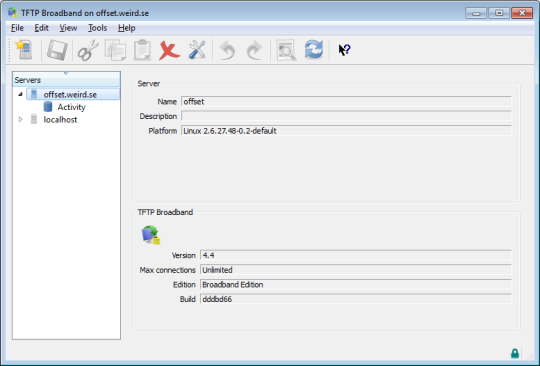540x366 pixels.
Task: Minimize the TFTP Broadband window
Action: [476, 13]
